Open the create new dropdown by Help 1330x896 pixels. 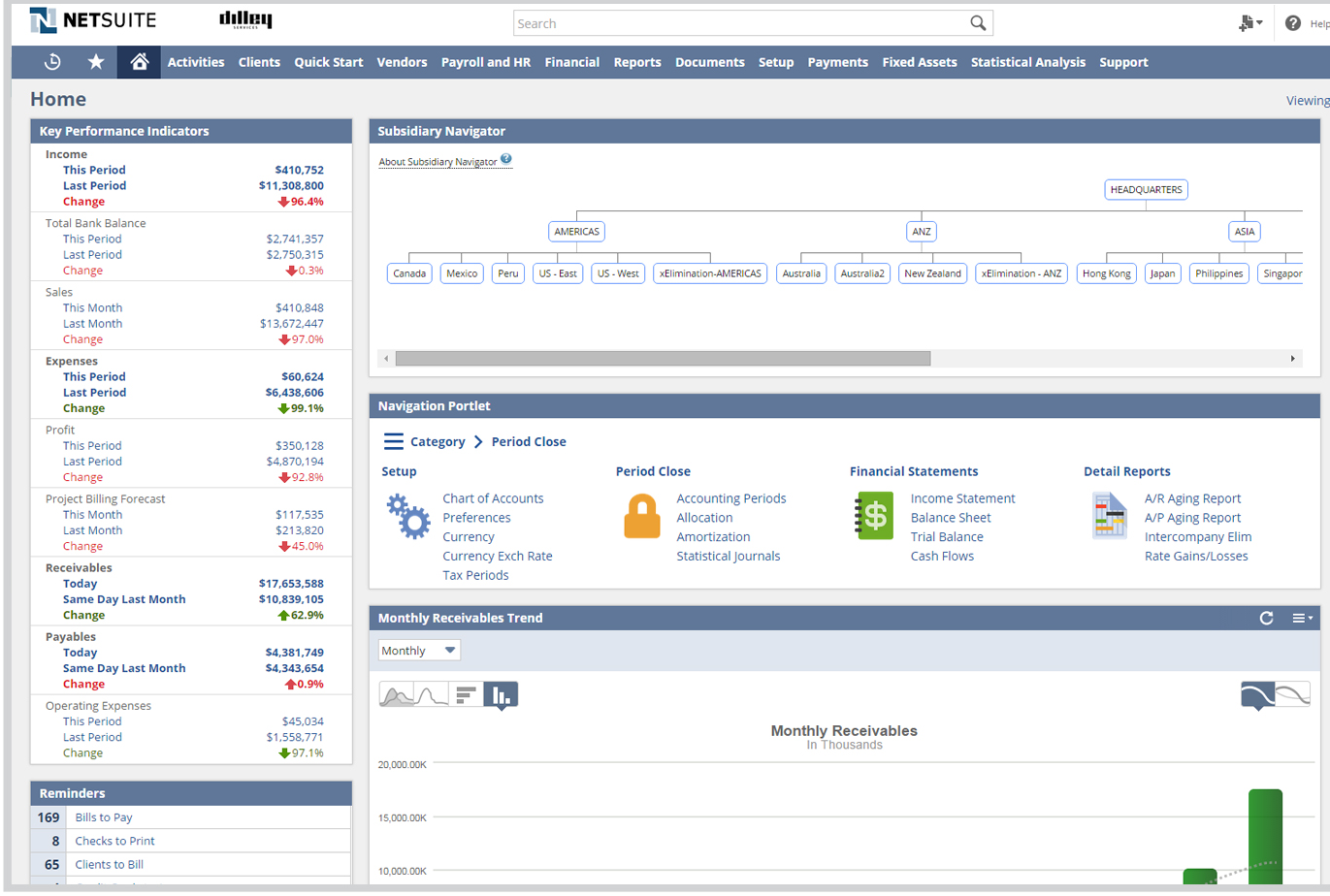tap(1250, 23)
